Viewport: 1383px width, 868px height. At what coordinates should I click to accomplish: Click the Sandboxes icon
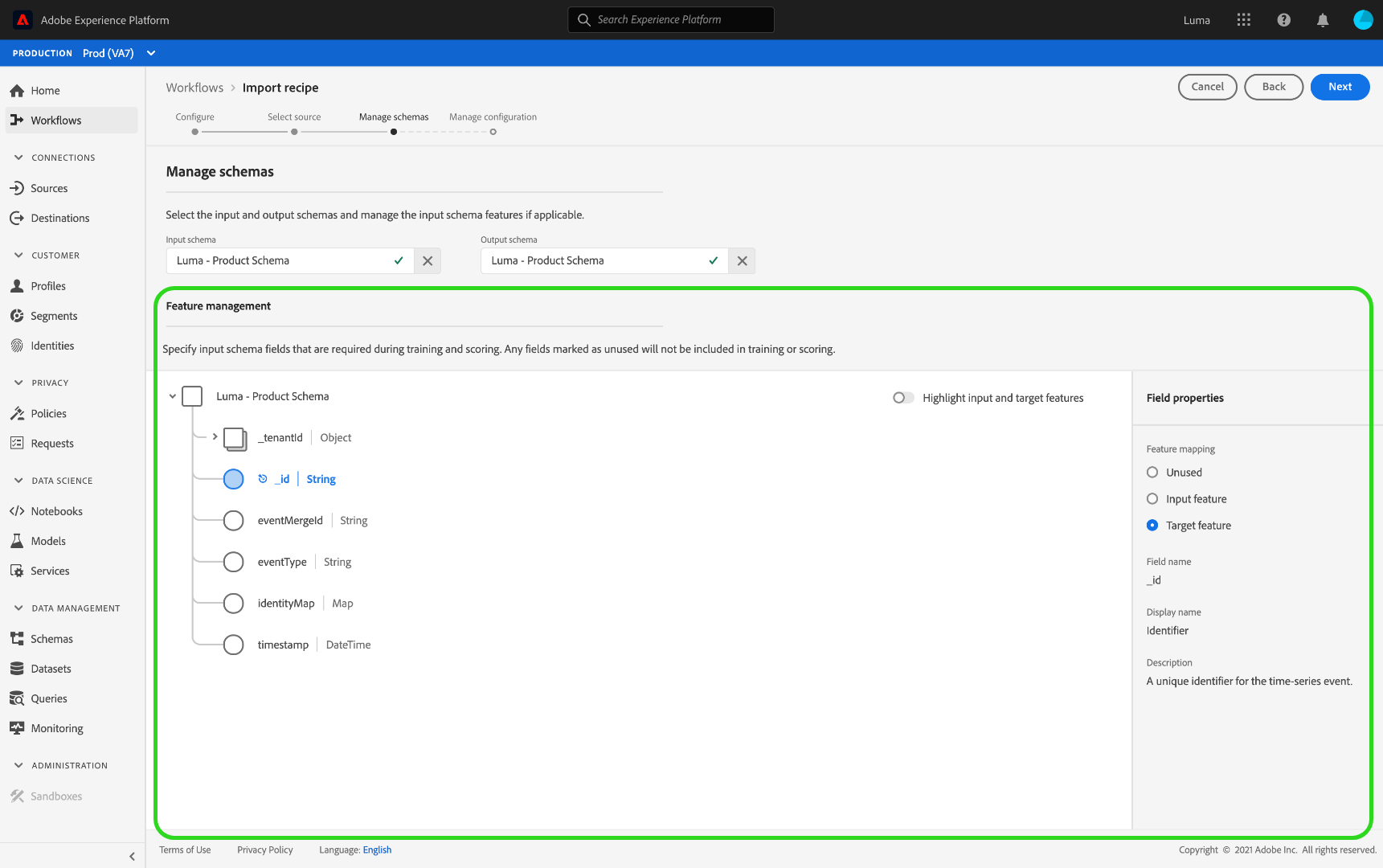[x=17, y=796]
